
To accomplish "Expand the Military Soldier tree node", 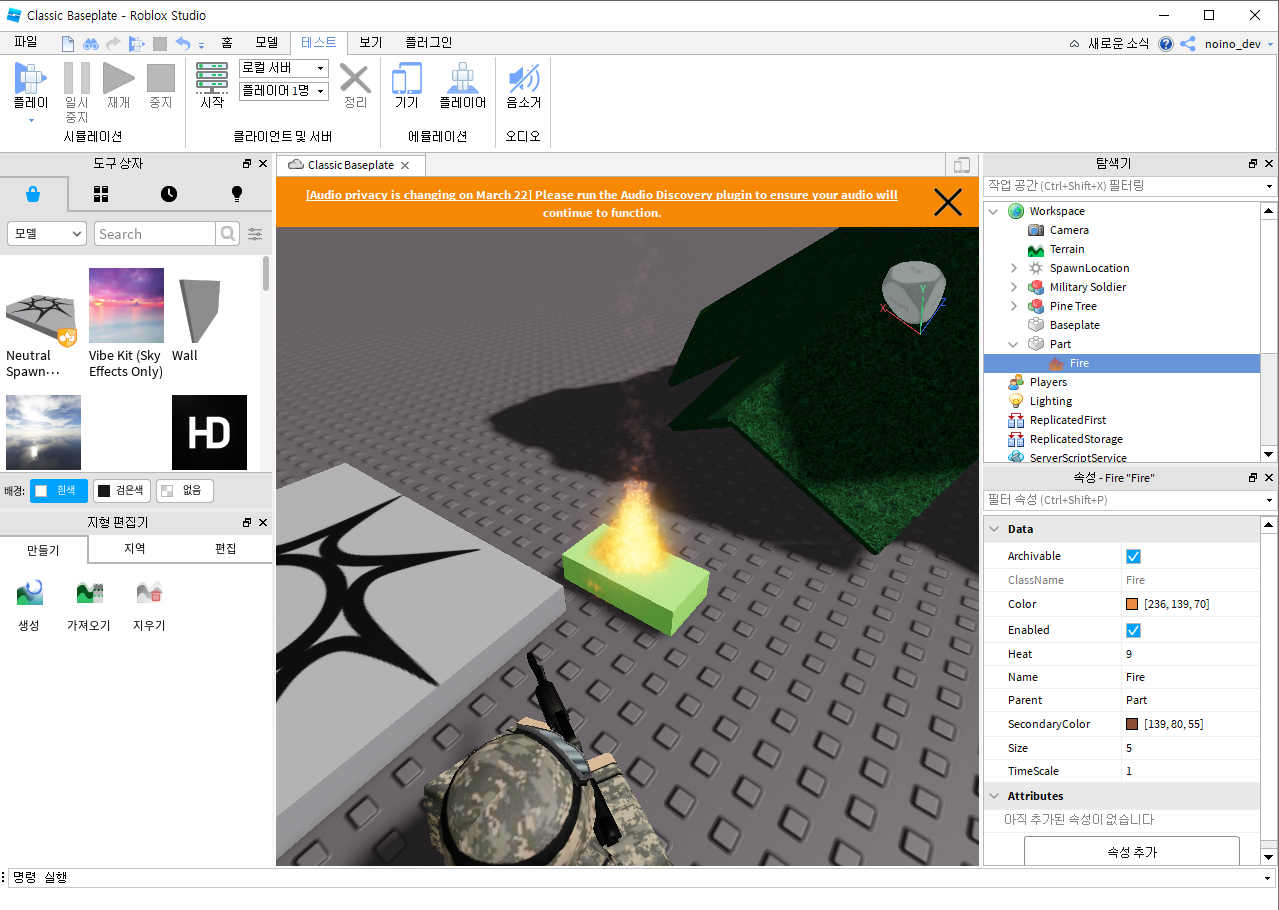I will pyautogui.click(x=1013, y=287).
